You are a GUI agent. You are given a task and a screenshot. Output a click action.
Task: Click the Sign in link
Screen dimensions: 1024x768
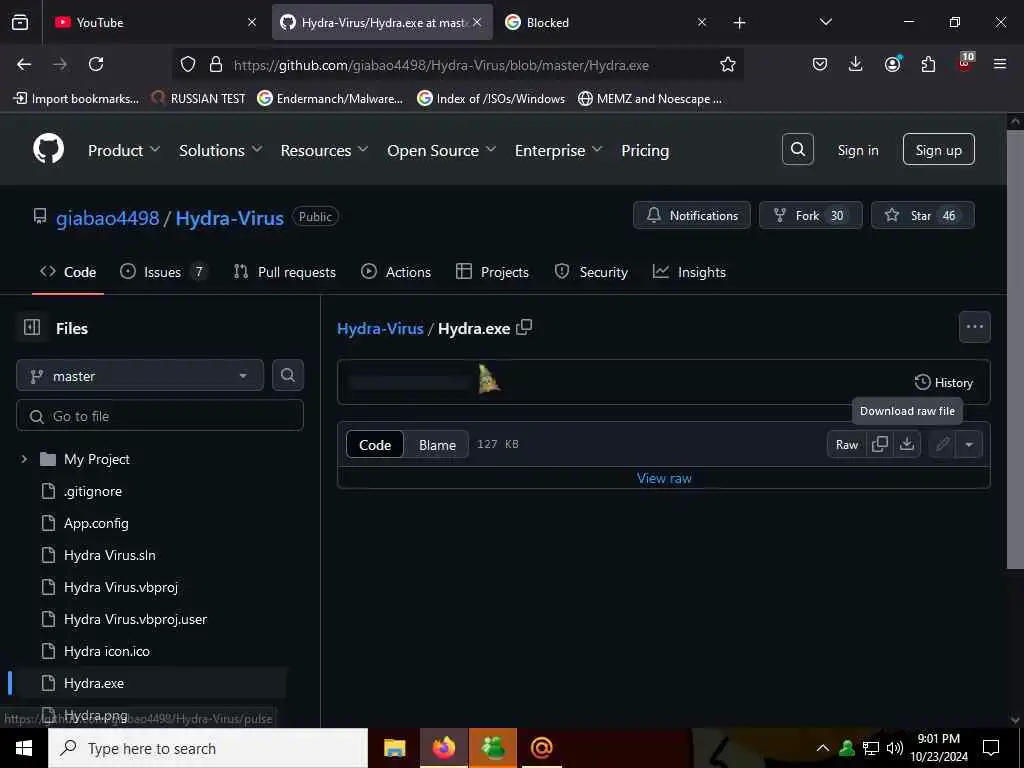(x=857, y=150)
